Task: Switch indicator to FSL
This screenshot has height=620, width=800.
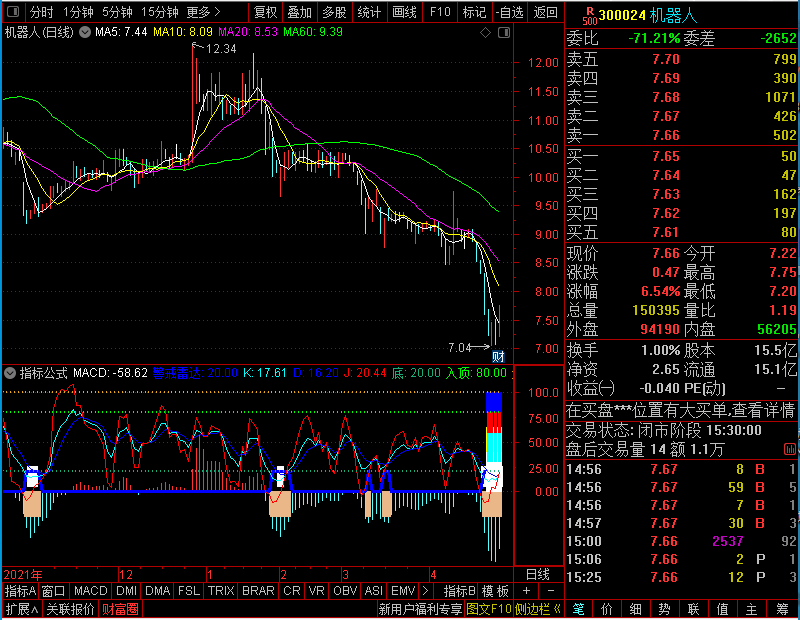Action: tap(189, 591)
